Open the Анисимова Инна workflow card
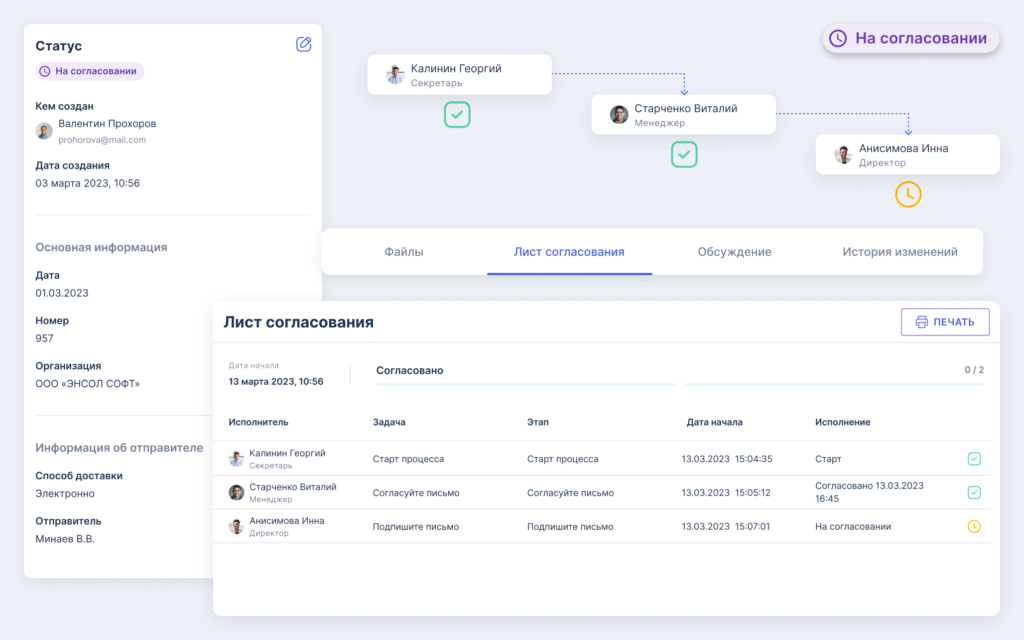The width and height of the screenshot is (1024, 640). pos(907,155)
